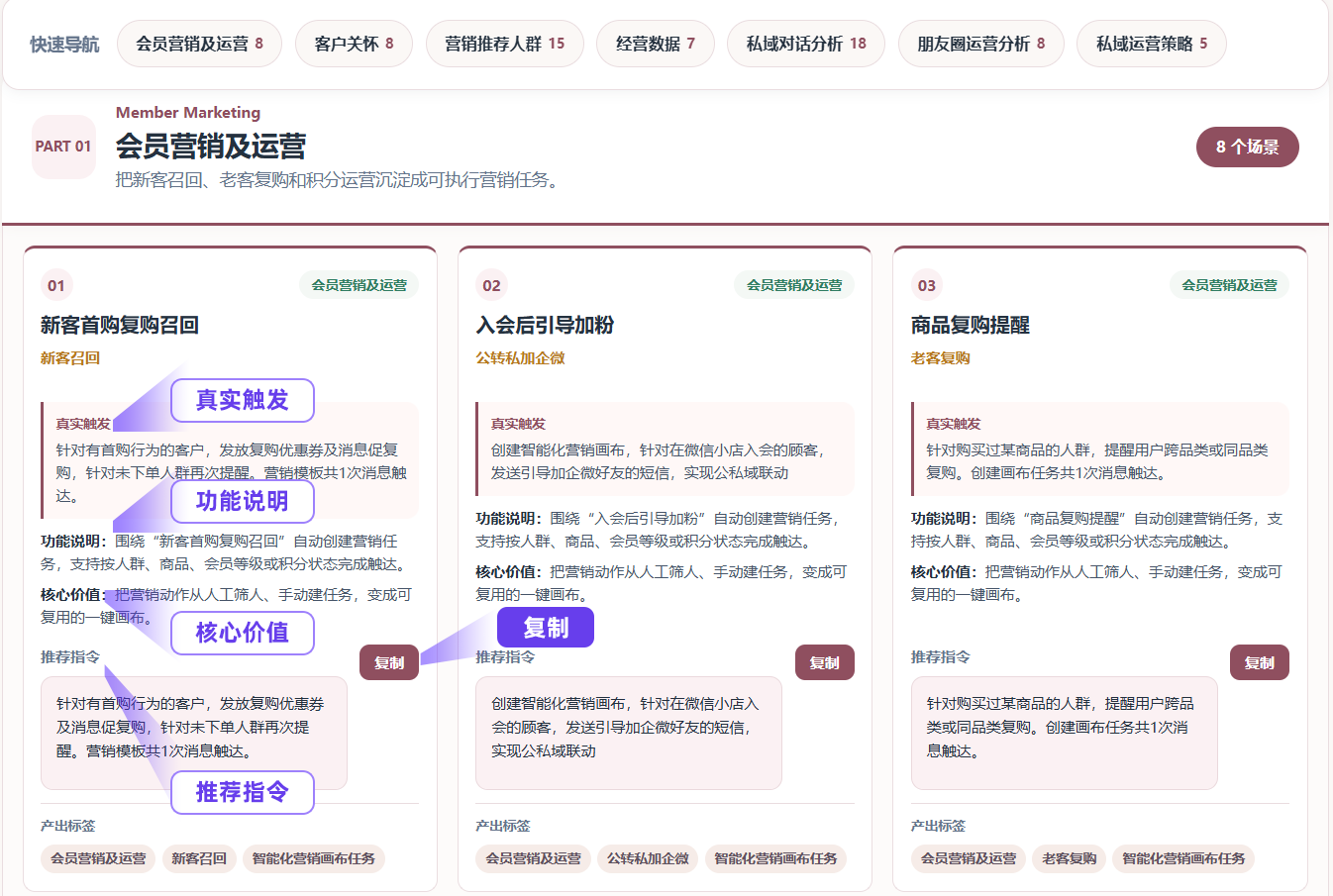Select prompt box text 针对购买过某商品的人群 in card 03

[1065, 733]
